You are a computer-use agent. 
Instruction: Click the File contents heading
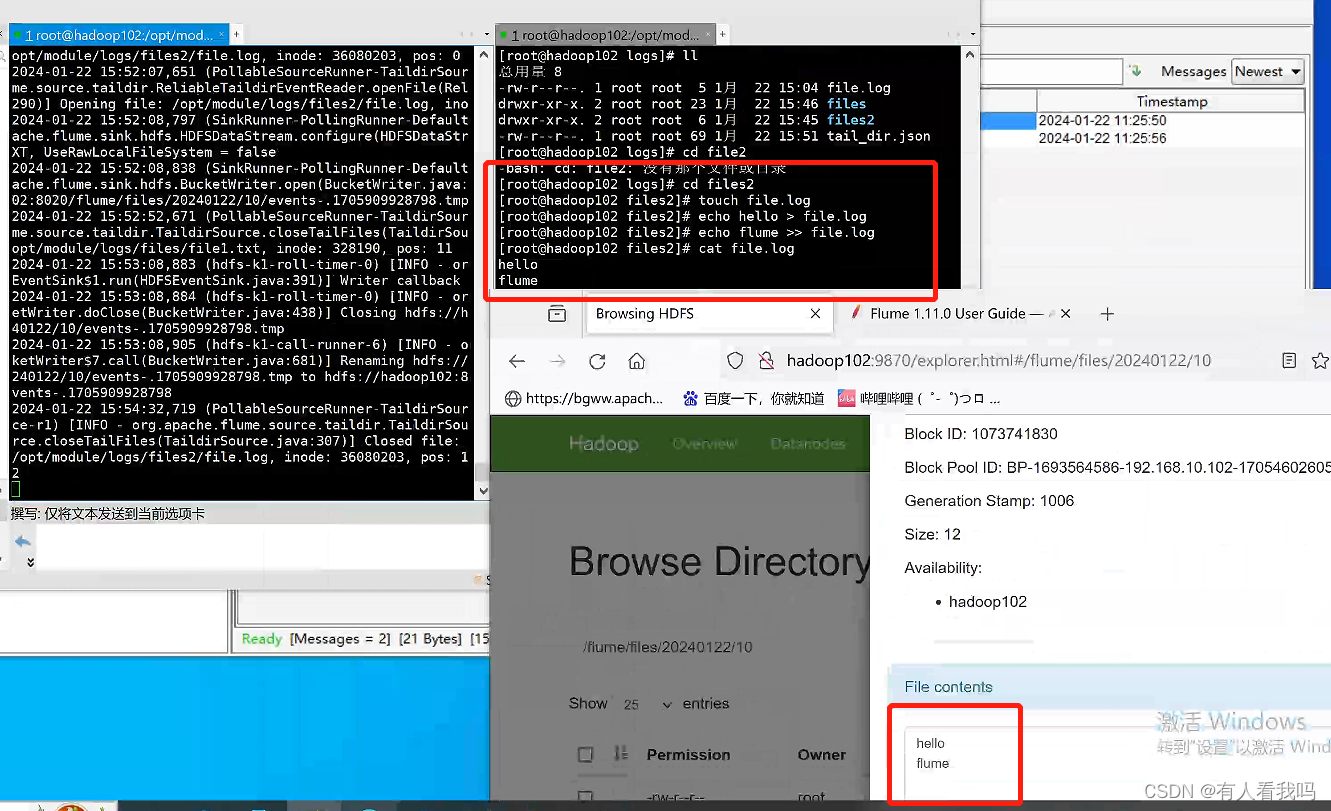pyautogui.click(x=948, y=687)
